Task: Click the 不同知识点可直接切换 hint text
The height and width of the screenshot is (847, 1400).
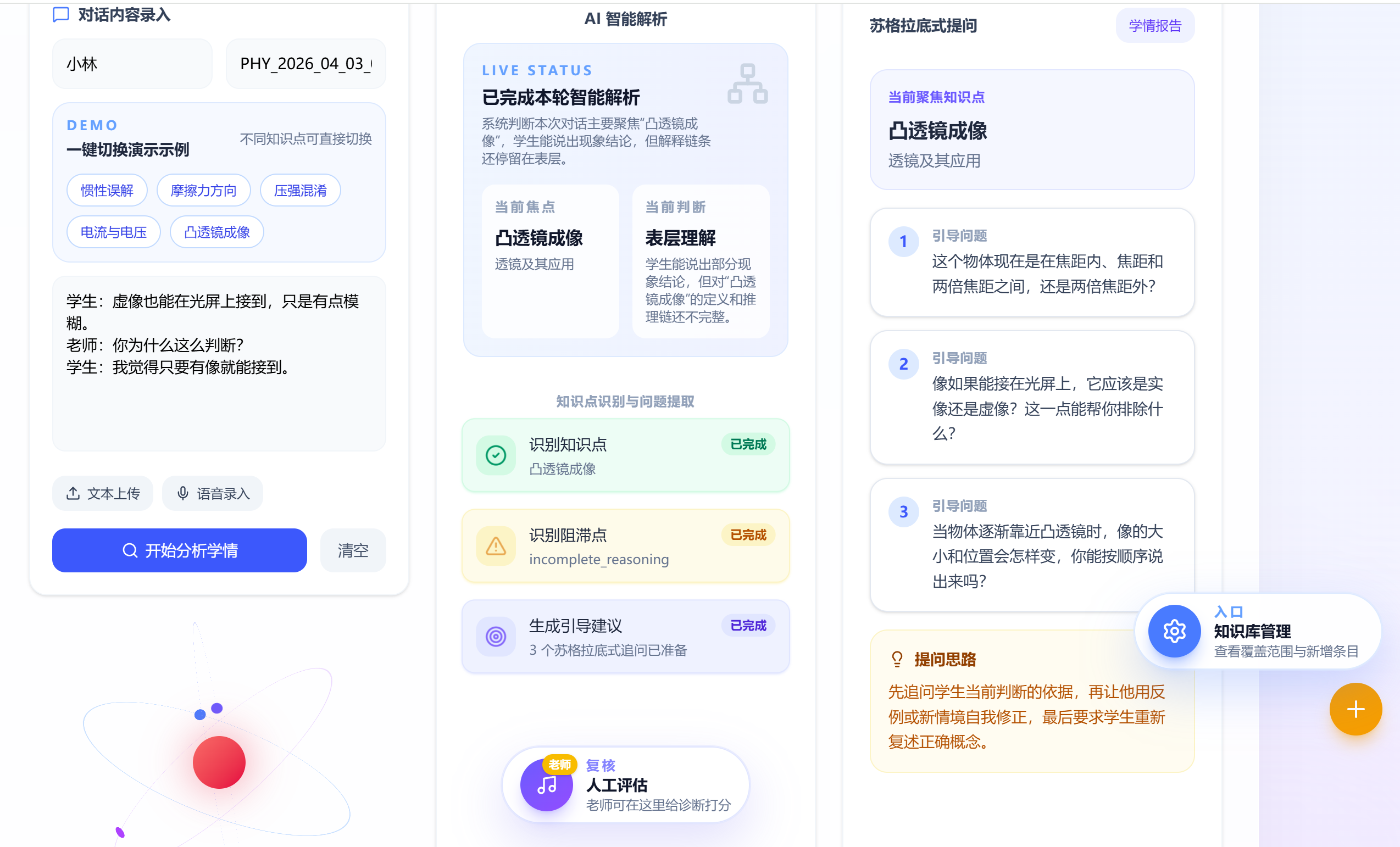Action: point(305,139)
